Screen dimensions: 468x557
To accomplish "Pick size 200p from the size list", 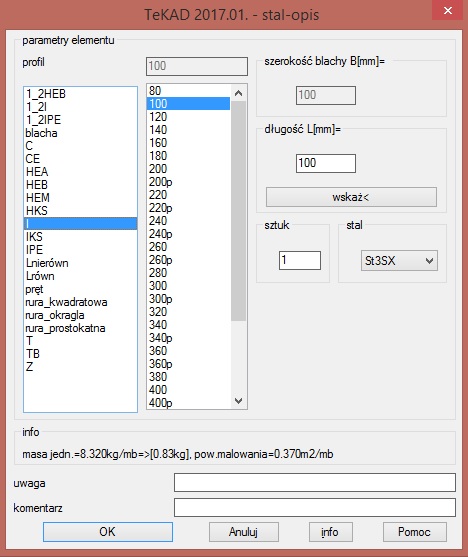I will click(189, 182).
